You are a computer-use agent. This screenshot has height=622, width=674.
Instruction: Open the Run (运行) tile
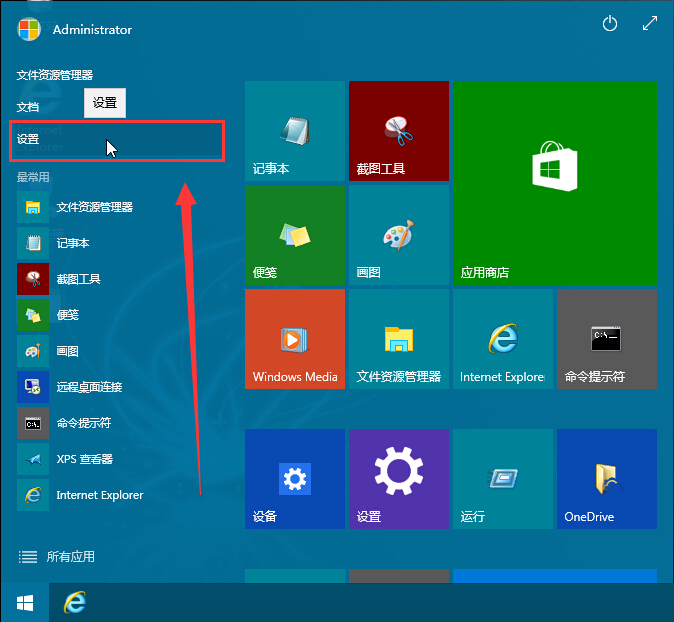coord(502,479)
